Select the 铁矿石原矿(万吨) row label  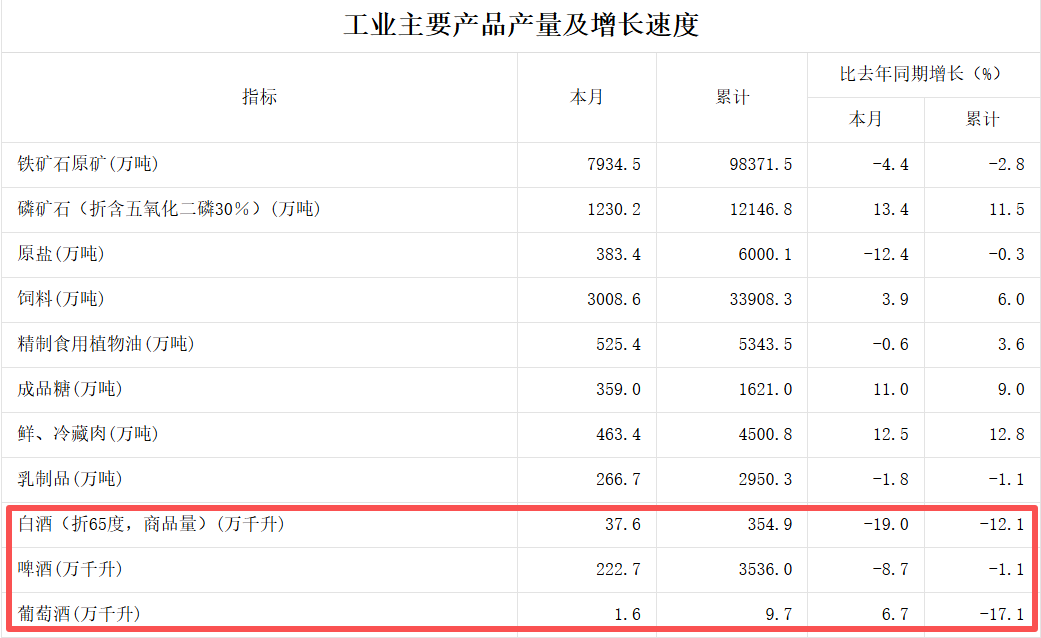click(x=88, y=164)
